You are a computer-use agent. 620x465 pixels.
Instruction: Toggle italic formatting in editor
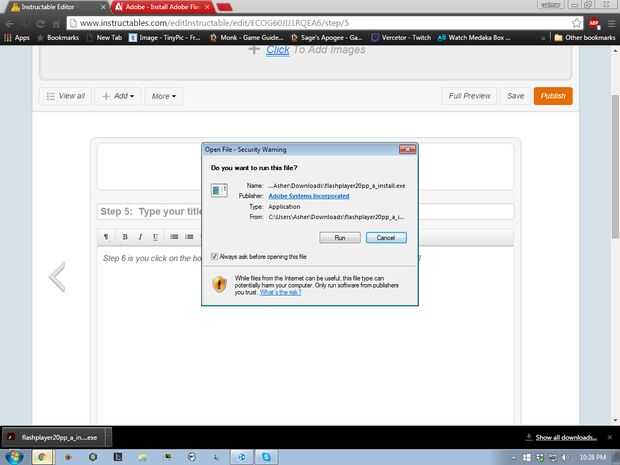140,237
